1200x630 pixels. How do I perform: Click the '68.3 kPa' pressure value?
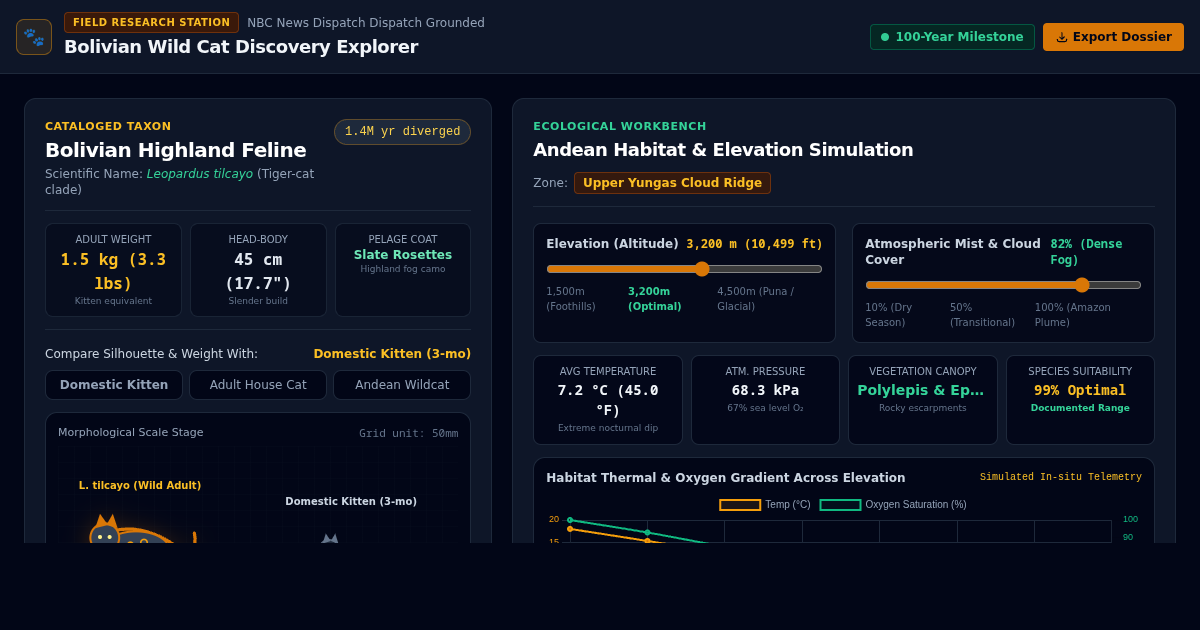point(765,390)
